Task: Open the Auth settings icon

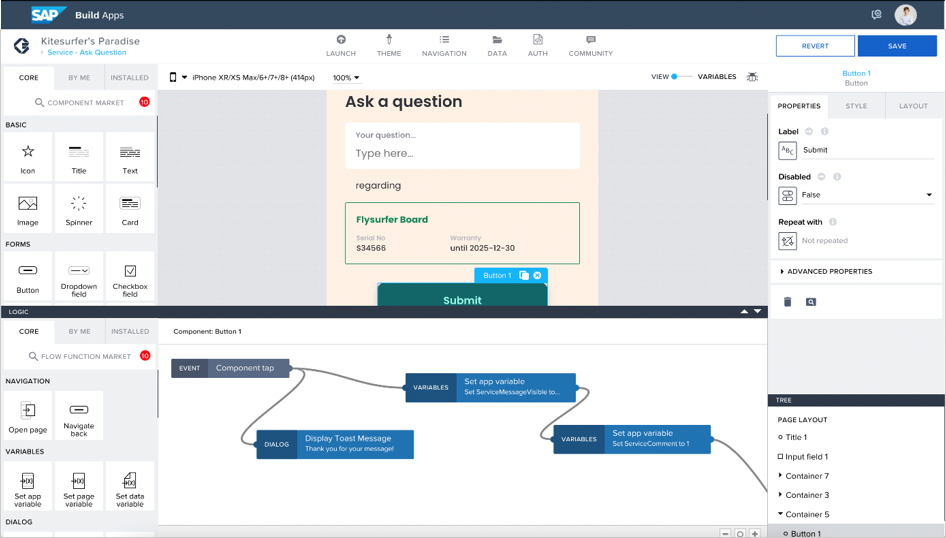Action: click(537, 40)
